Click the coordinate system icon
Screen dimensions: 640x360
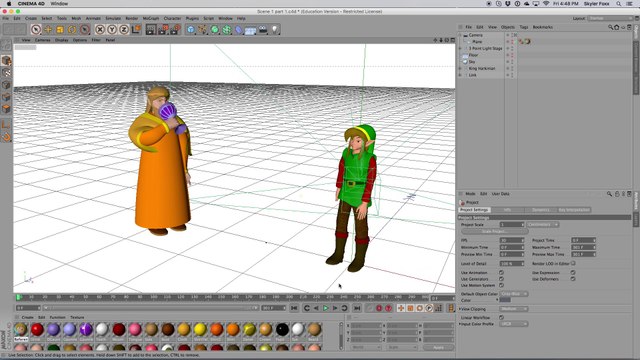pyautogui.click(x=136, y=29)
